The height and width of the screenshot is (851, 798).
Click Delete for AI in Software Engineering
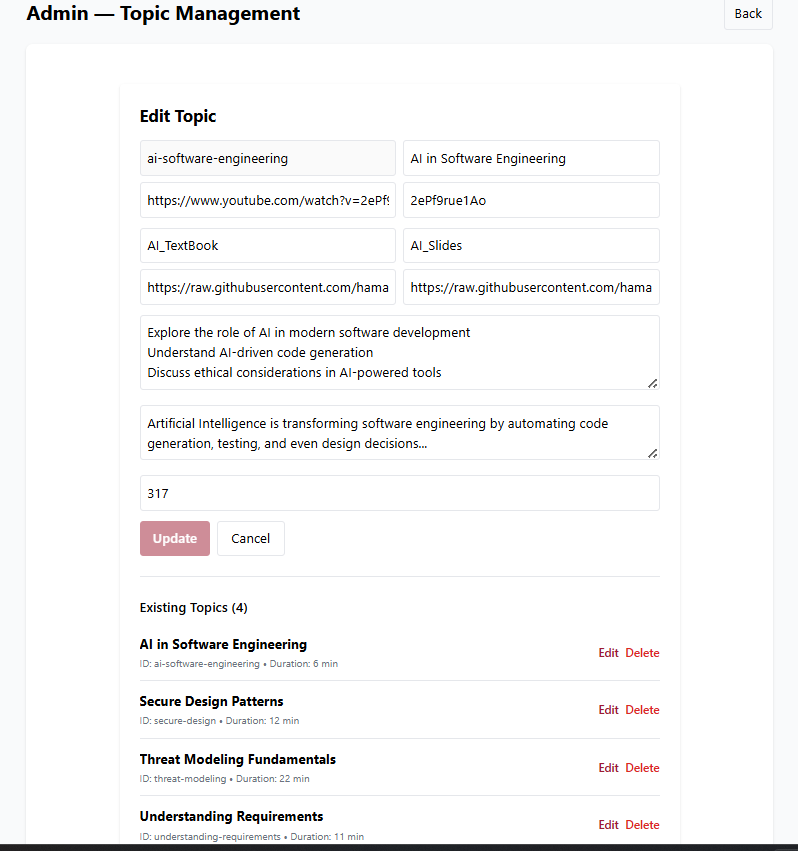click(x=642, y=652)
